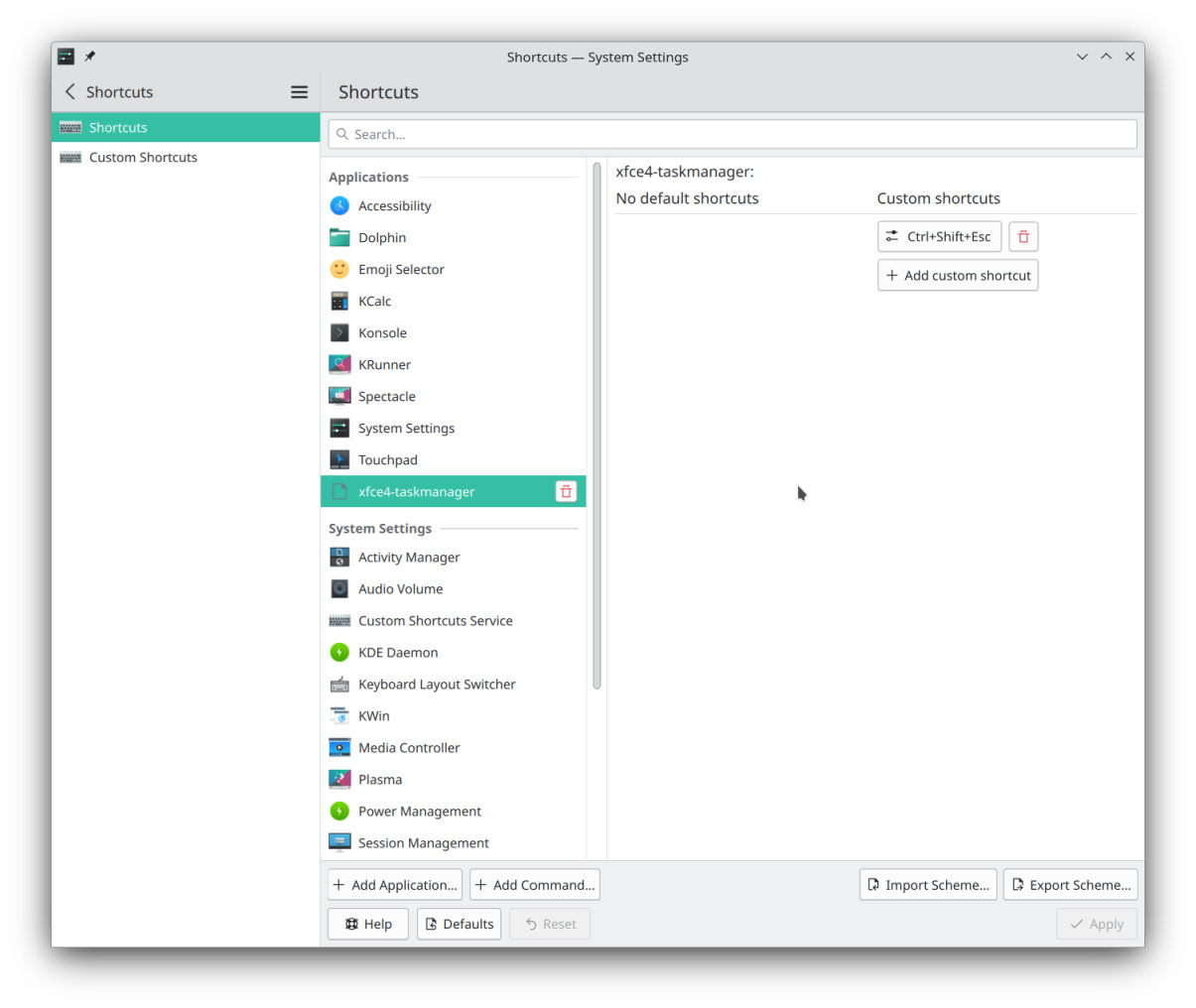Click the title bar System Settings app icon
The image size is (1196, 1008).
(66, 57)
